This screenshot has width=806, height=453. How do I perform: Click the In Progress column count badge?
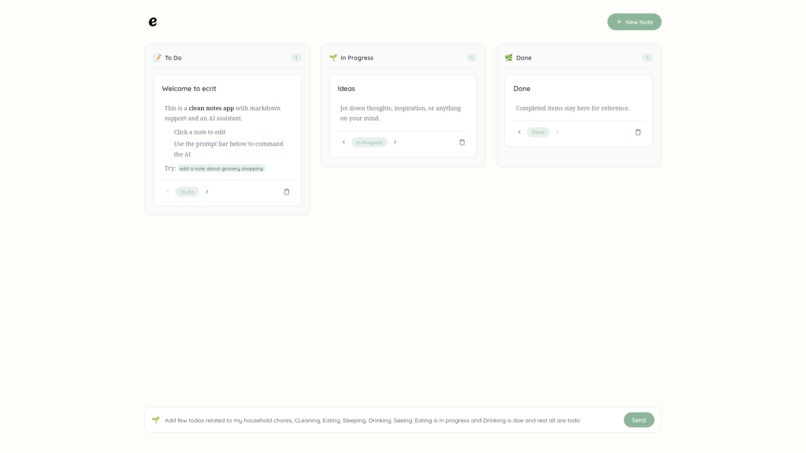pos(471,58)
